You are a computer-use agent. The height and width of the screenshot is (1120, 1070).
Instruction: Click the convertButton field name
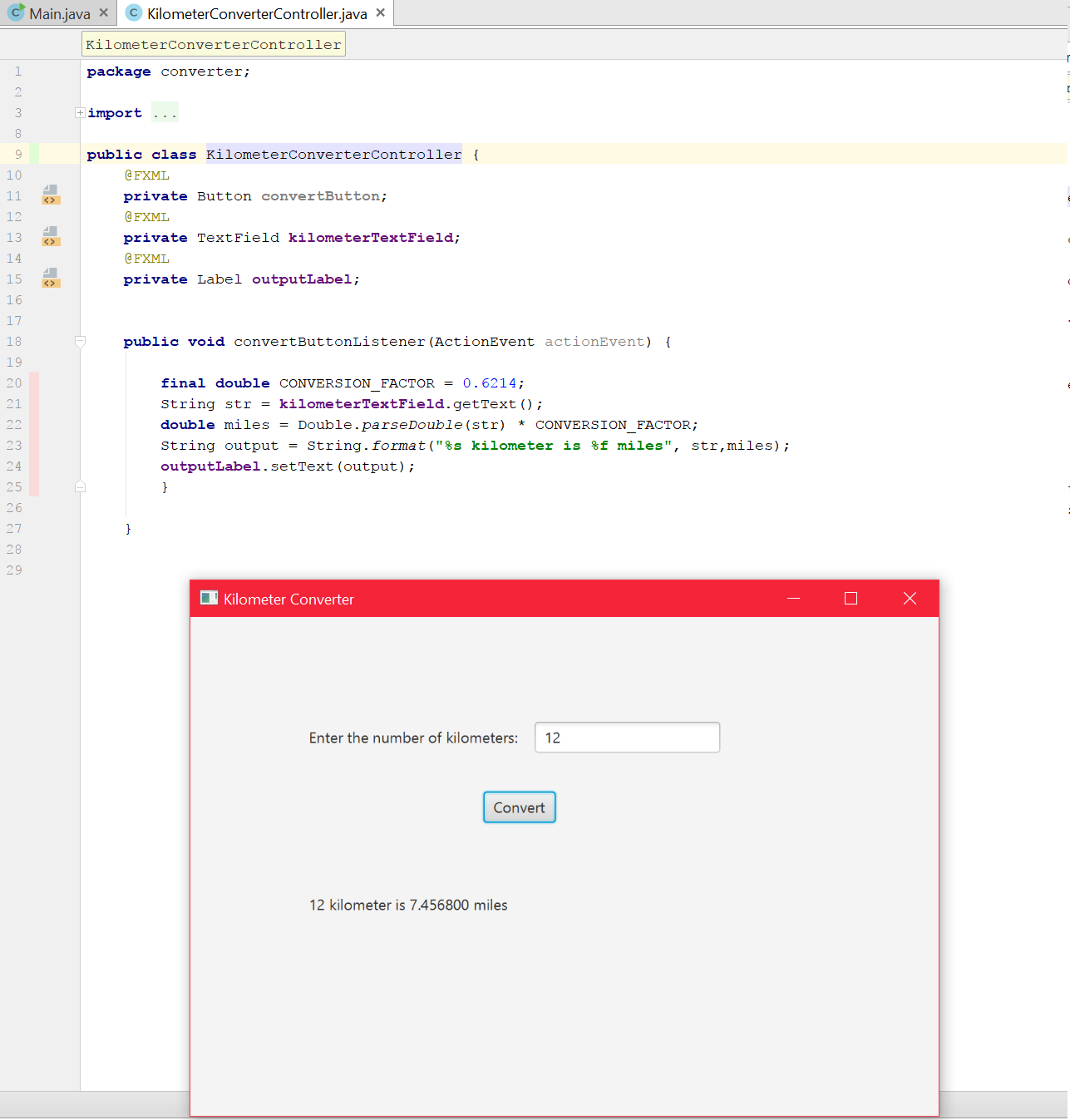click(321, 196)
